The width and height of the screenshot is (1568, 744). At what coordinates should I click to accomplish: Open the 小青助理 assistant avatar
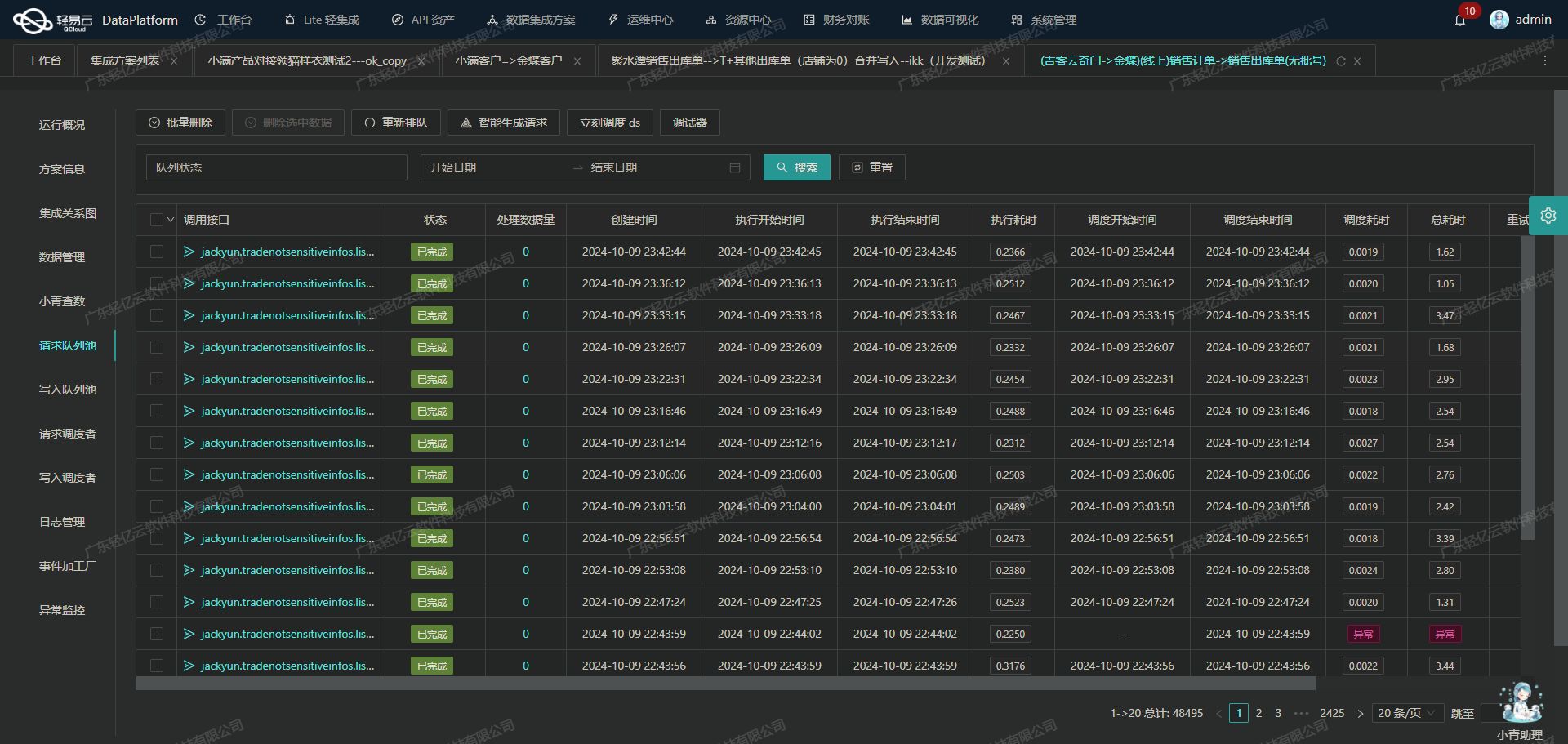(1521, 703)
